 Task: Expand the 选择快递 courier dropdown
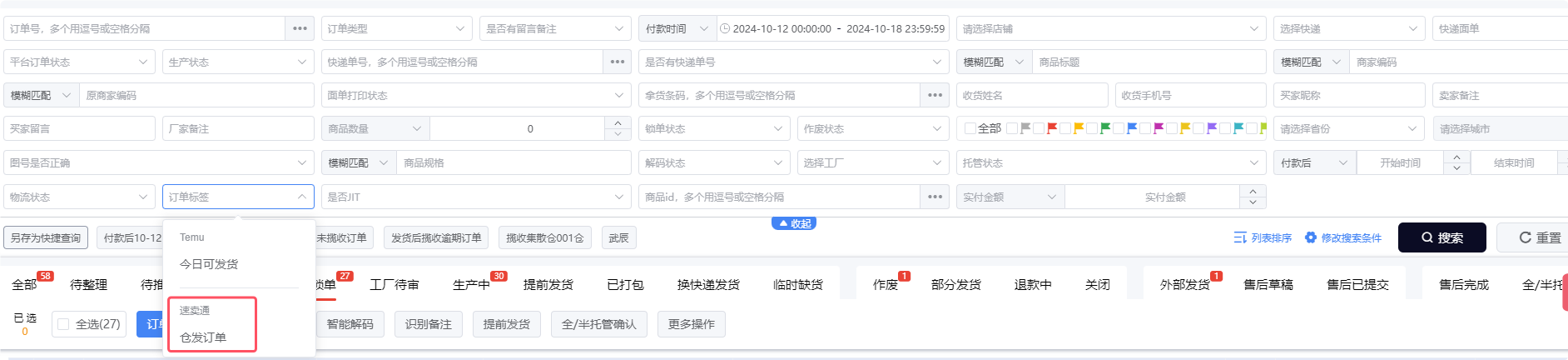tap(1349, 28)
